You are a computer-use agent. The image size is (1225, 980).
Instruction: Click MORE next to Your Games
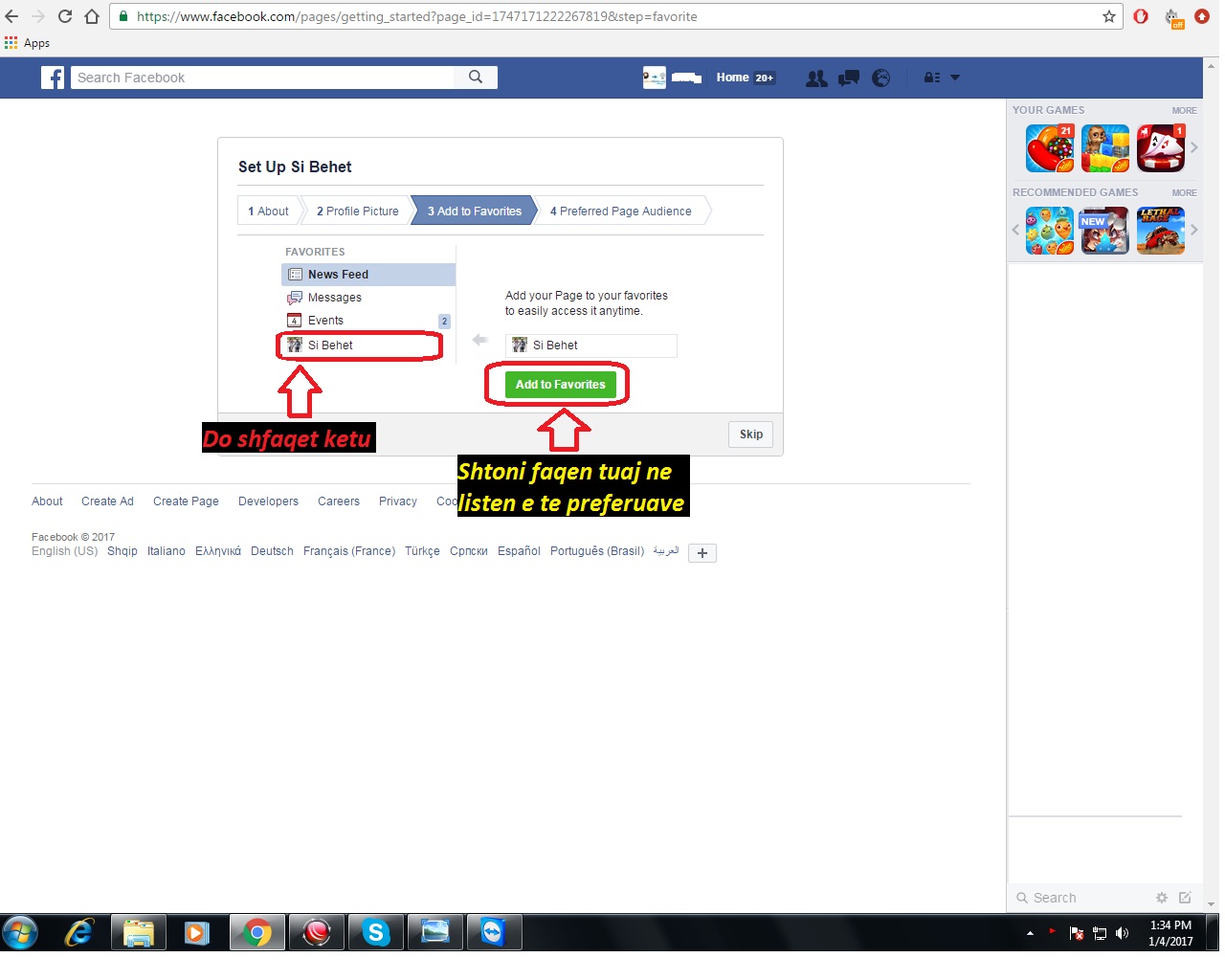[x=1185, y=111]
